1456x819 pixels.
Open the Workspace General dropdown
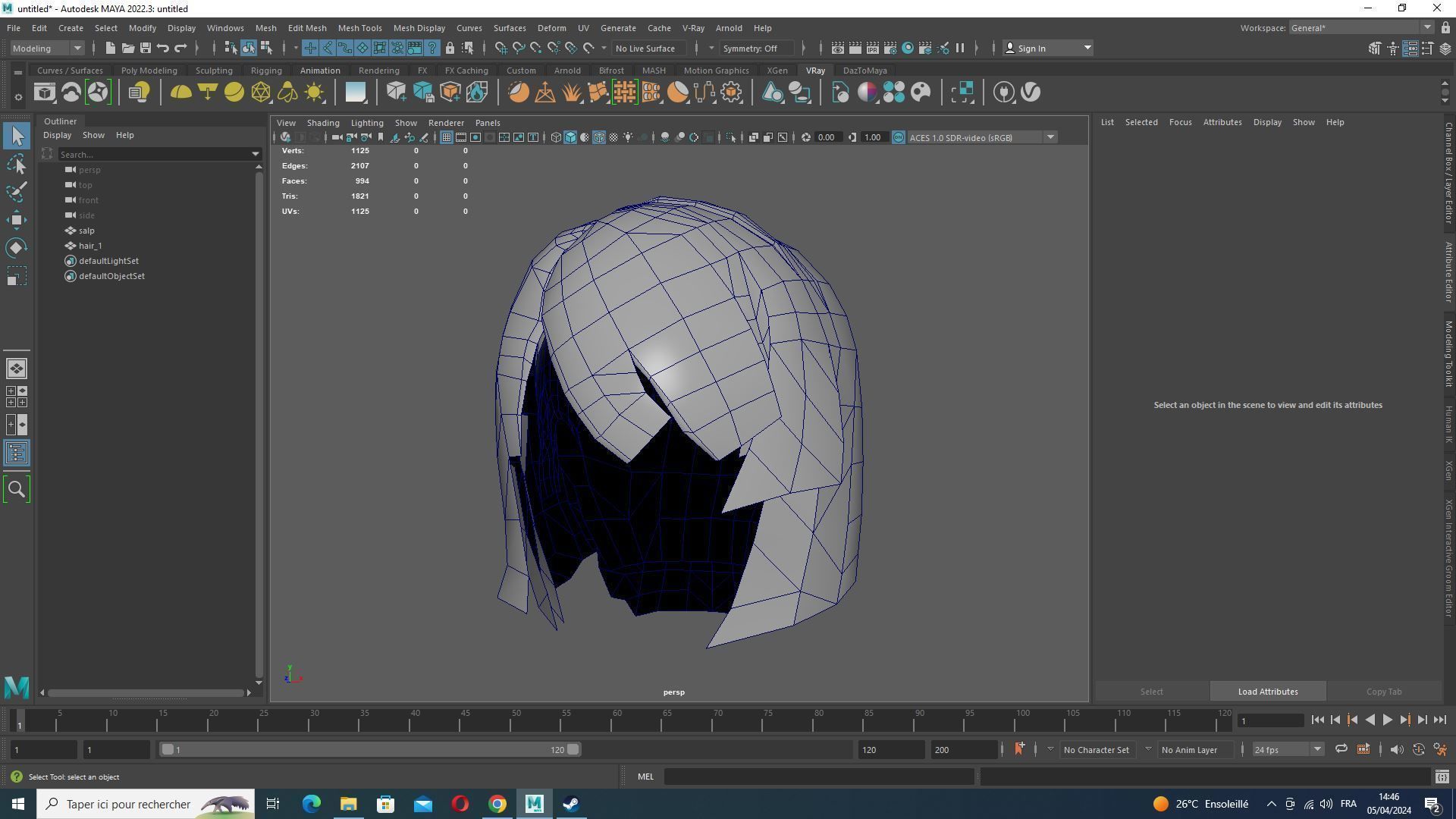(1361, 28)
